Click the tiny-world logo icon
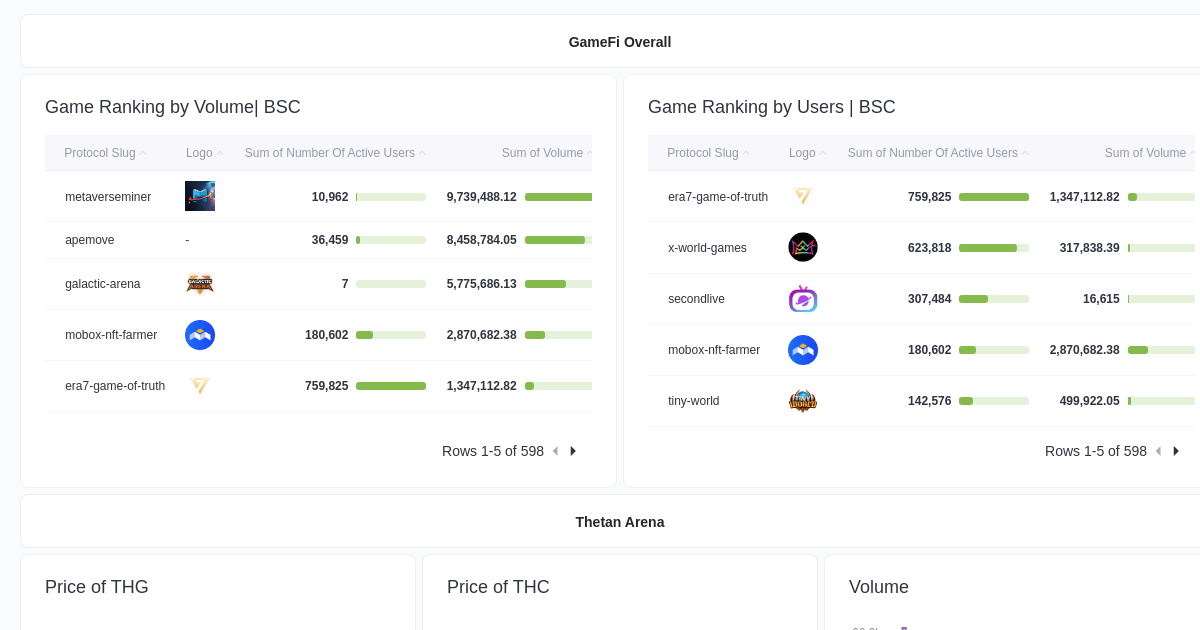The width and height of the screenshot is (1200, 630). [803, 401]
